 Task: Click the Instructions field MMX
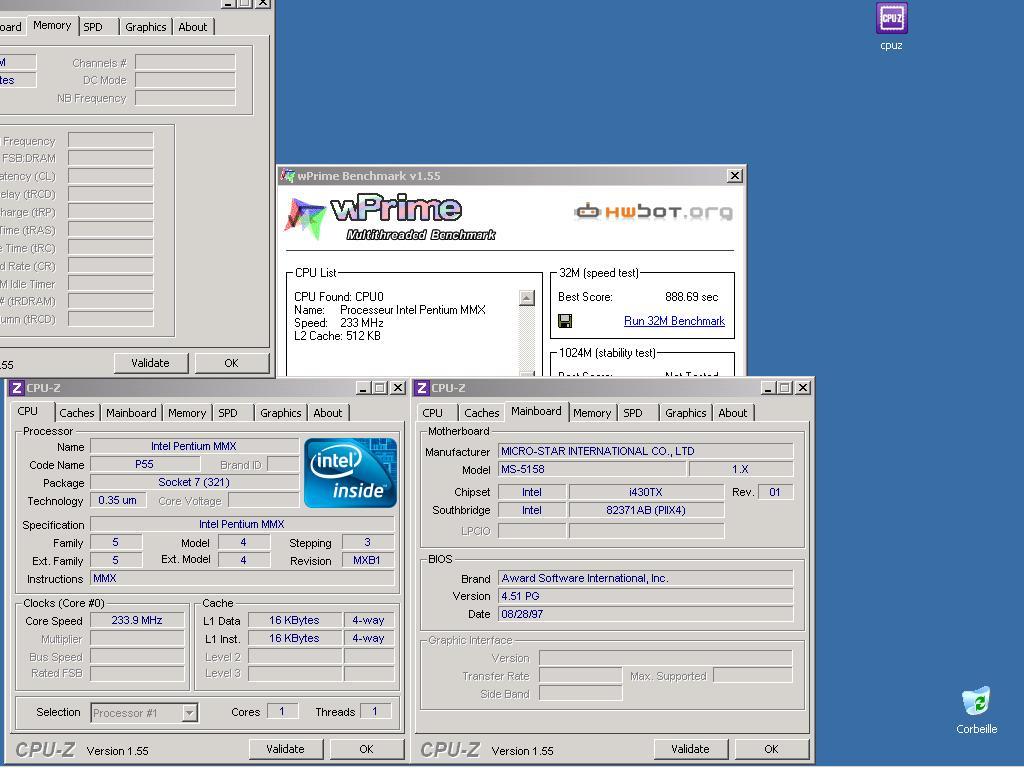point(242,579)
